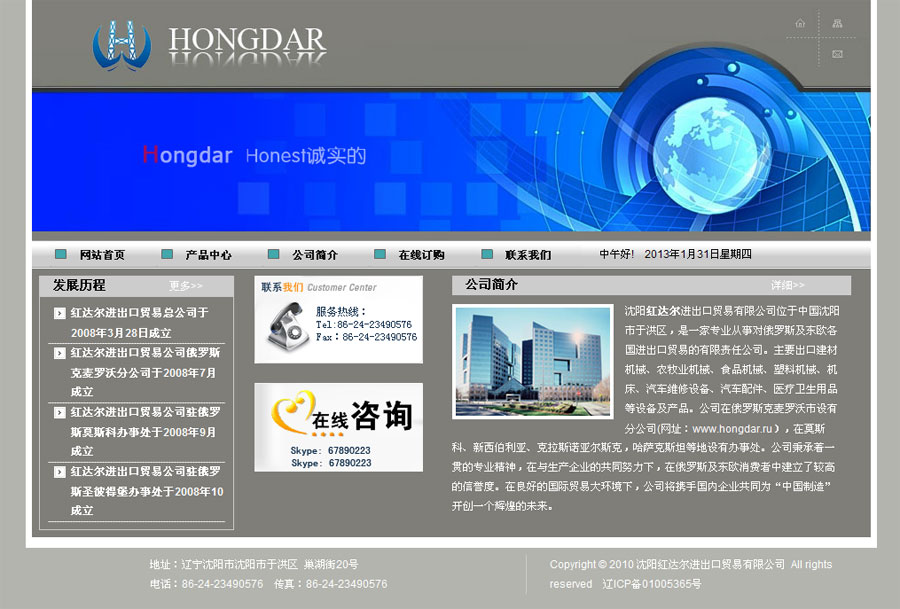The height and width of the screenshot is (609, 900).
Task: Open the sitemap icon in the header
Action: (x=837, y=23)
